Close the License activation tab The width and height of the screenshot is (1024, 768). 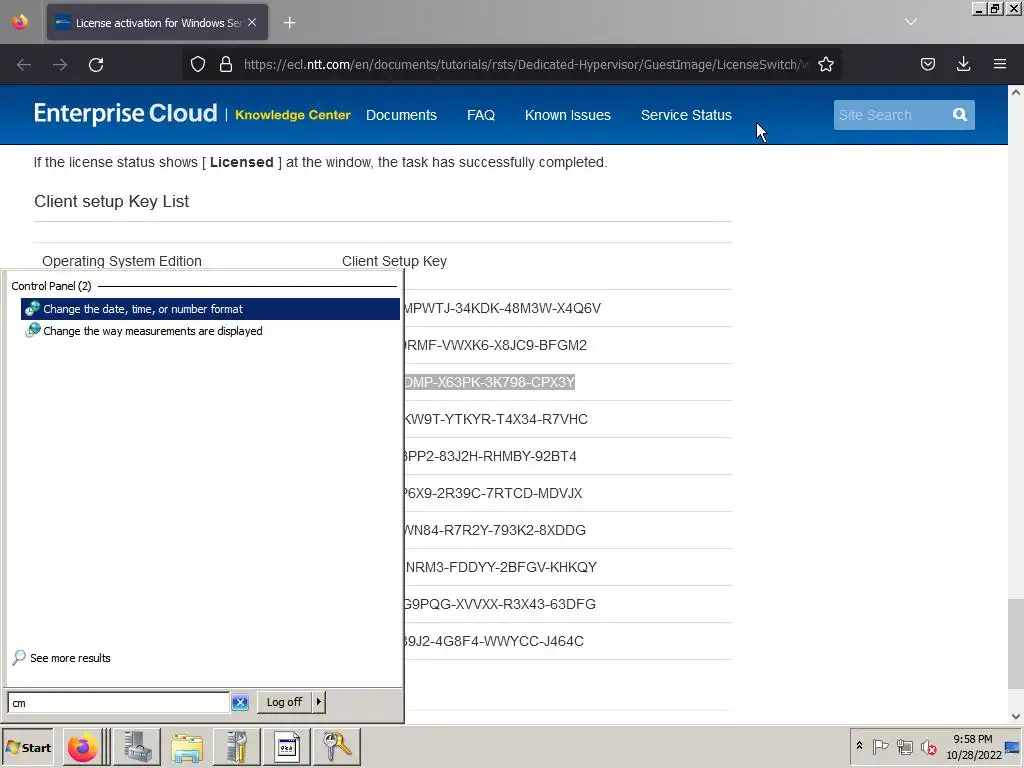pos(252,22)
